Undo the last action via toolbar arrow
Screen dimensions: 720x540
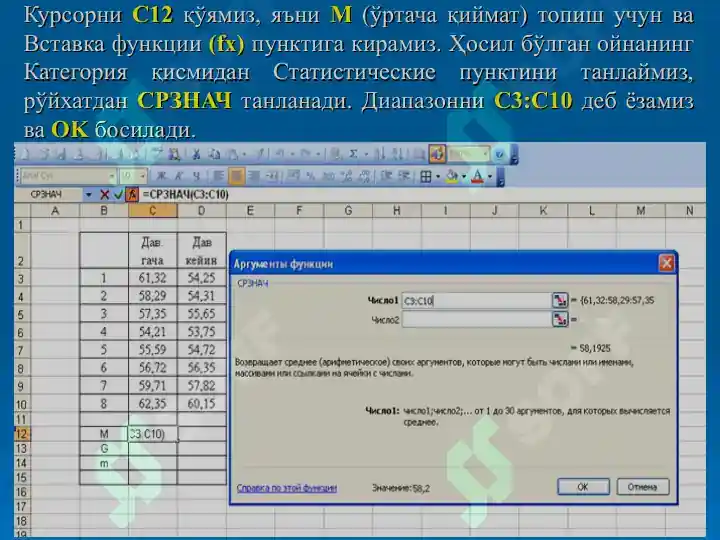280,155
